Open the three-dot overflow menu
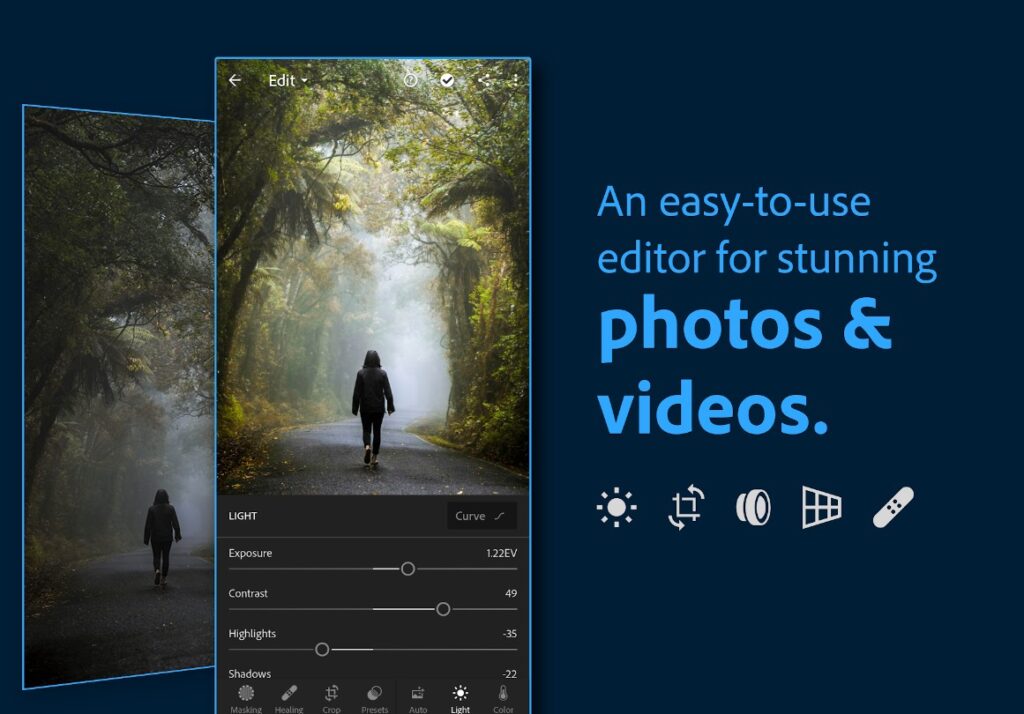The image size is (1024, 714). [516, 81]
